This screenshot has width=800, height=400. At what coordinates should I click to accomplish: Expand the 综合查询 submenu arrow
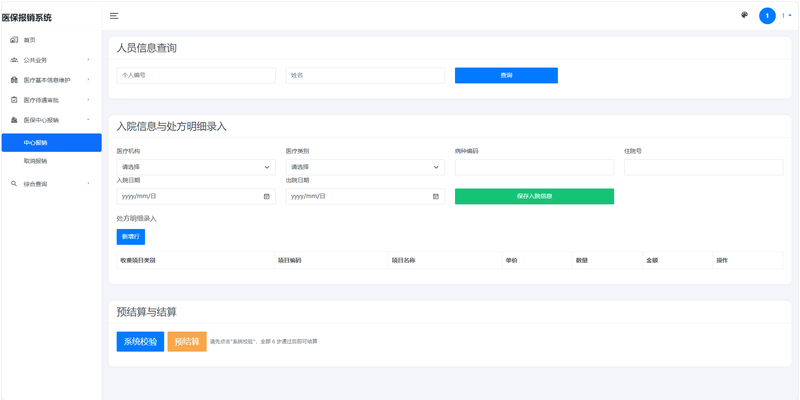[x=88, y=184]
